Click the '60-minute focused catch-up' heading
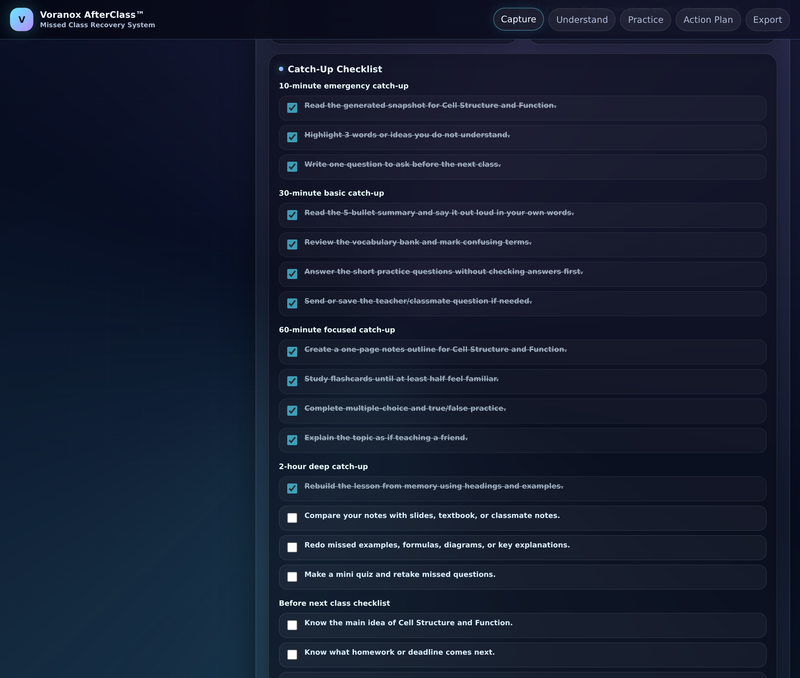Screen dimensions: 800x678 (x=337, y=330)
